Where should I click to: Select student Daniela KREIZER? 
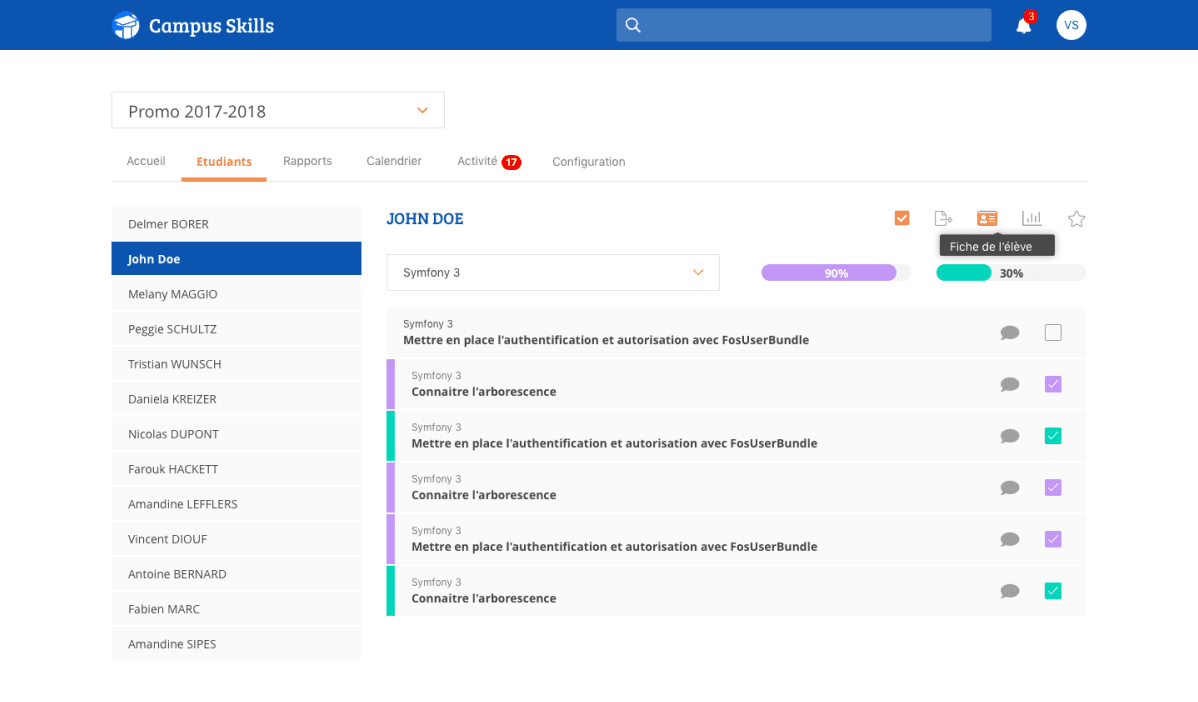pyautogui.click(x=236, y=400)
